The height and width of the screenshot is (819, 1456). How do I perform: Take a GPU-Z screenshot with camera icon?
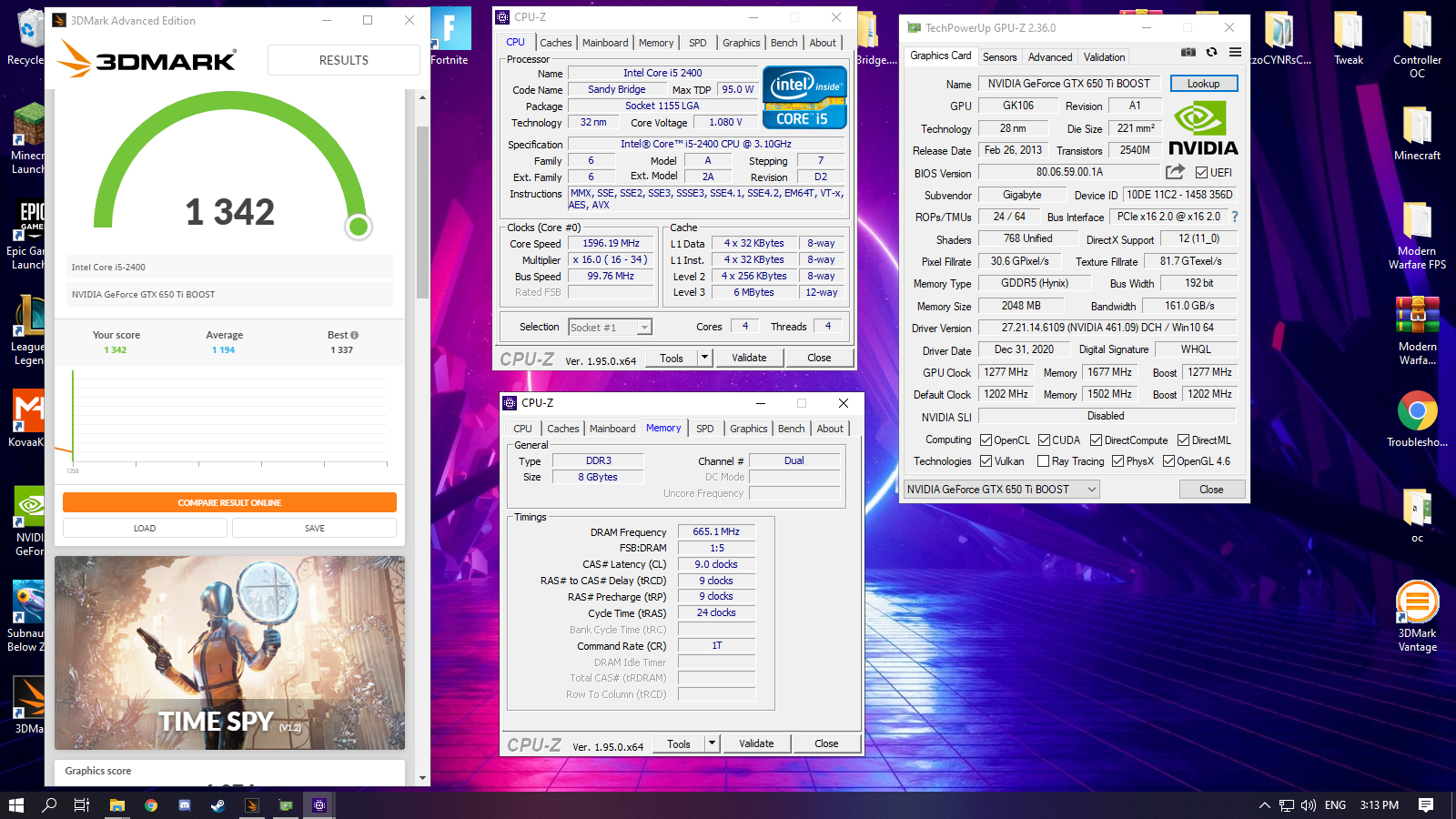pyautogui.click(x=1188, y=53)
